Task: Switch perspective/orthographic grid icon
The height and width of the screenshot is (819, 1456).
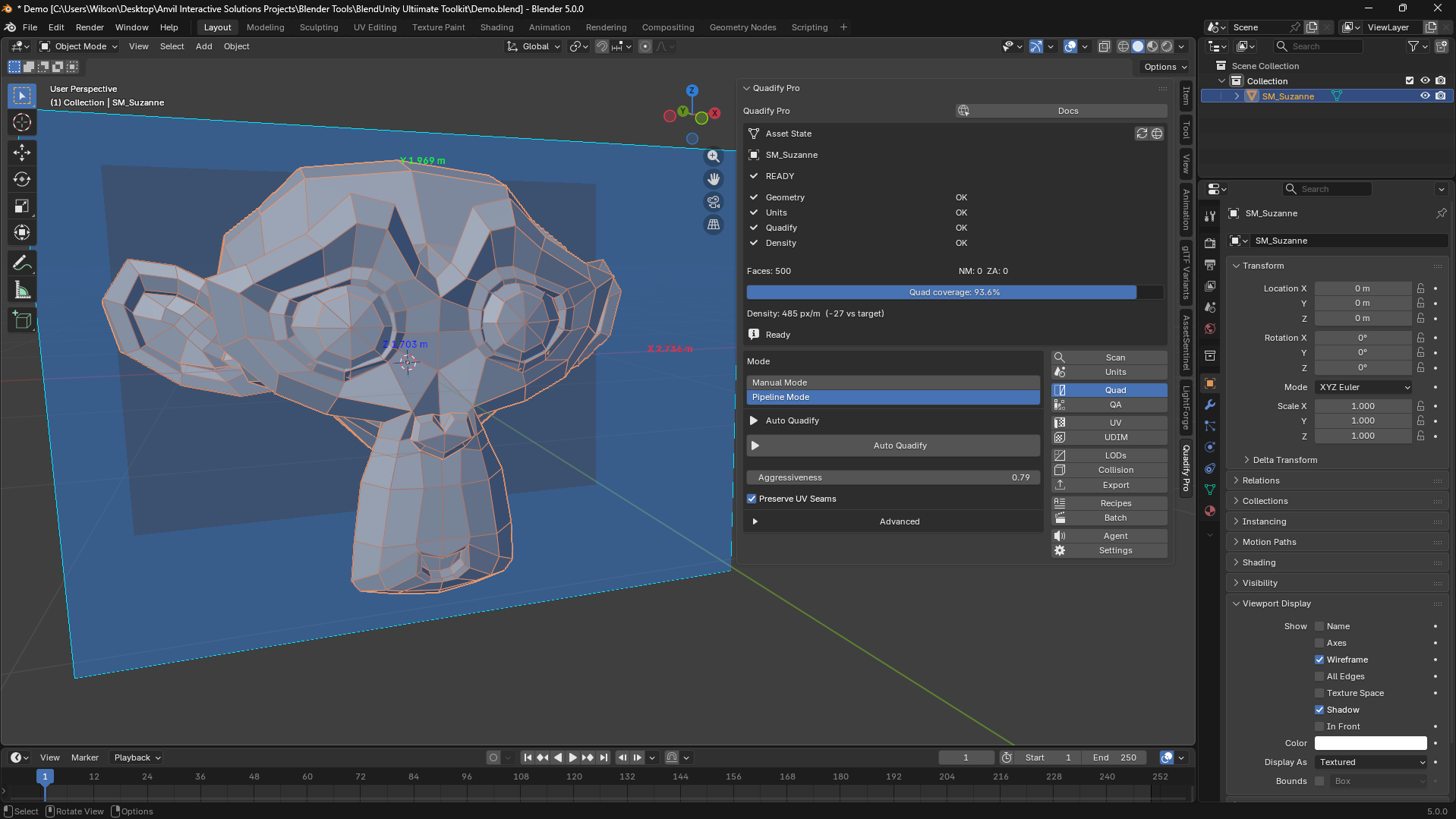Action: 714,225
